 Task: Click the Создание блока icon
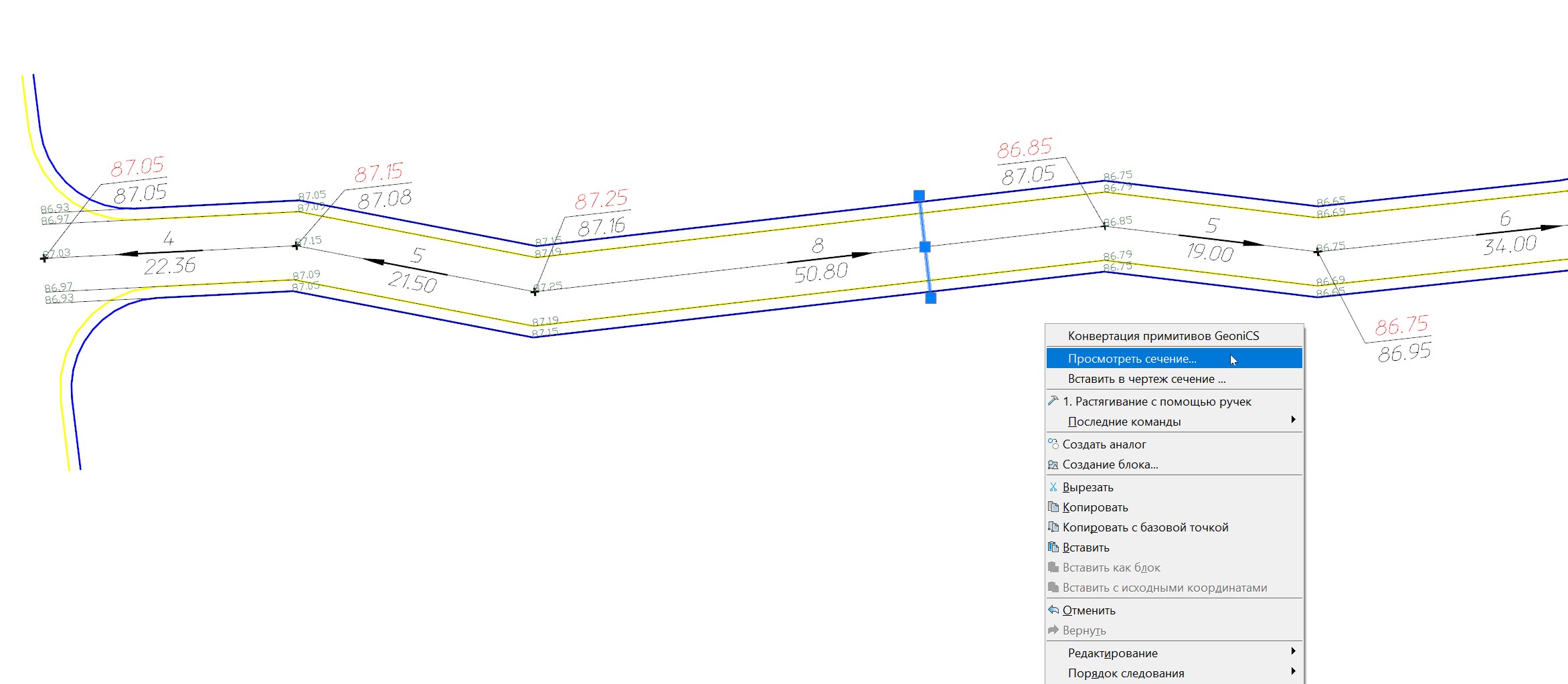pyautogui.click(x=1053, y=464)
